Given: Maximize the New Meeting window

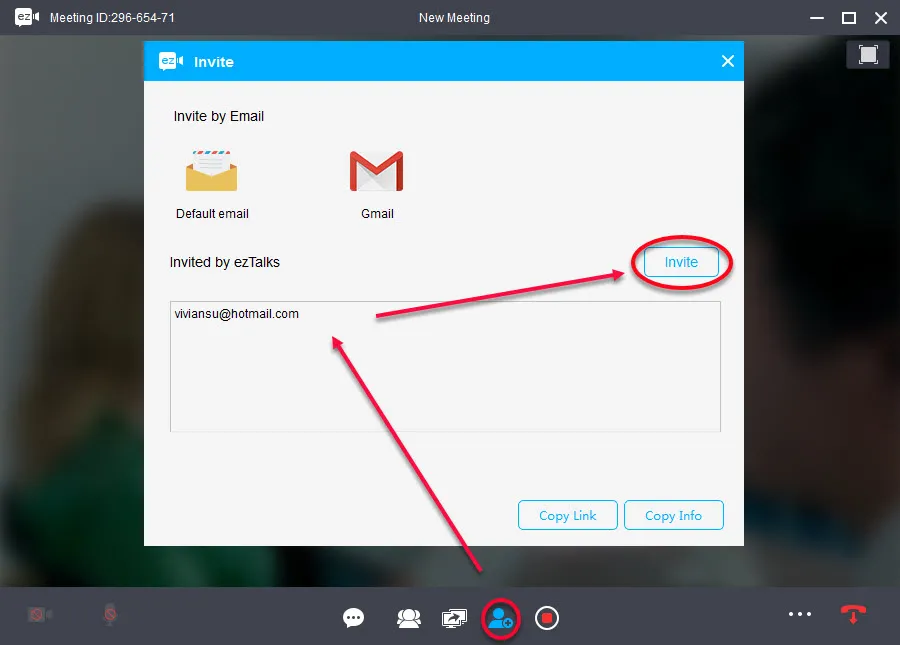Looking at the screenshot, I should coord(848,18).
